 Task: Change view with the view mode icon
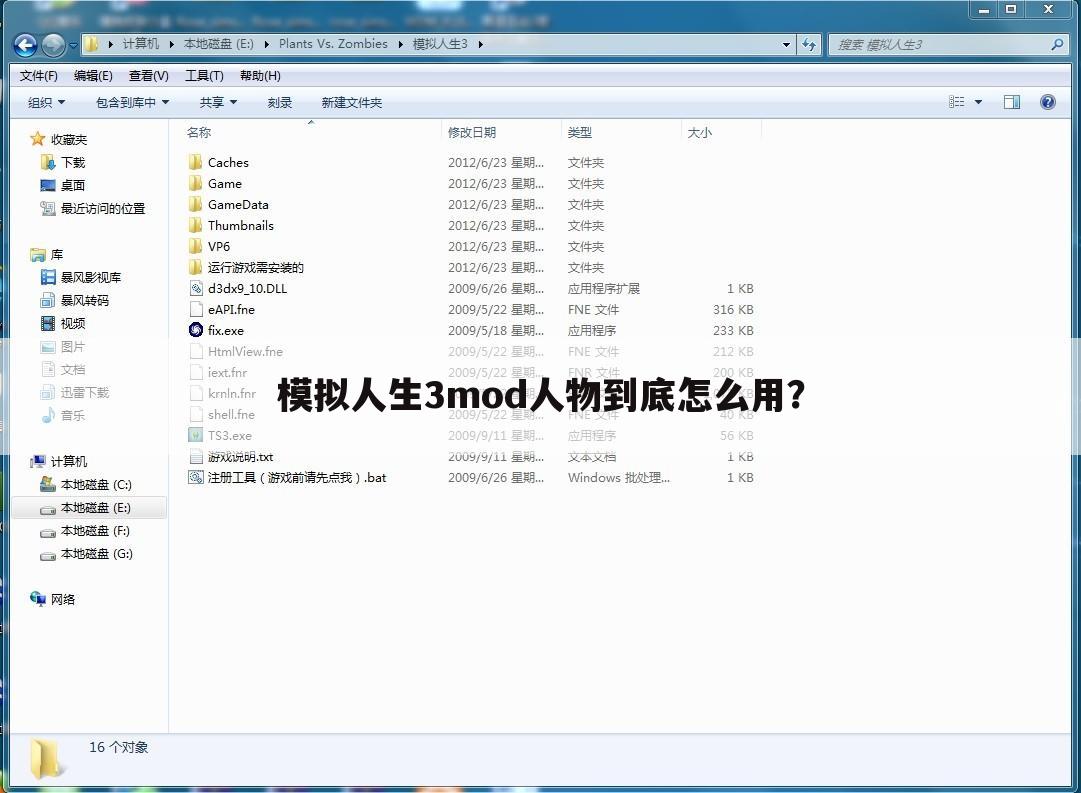(x=956, y=102)
